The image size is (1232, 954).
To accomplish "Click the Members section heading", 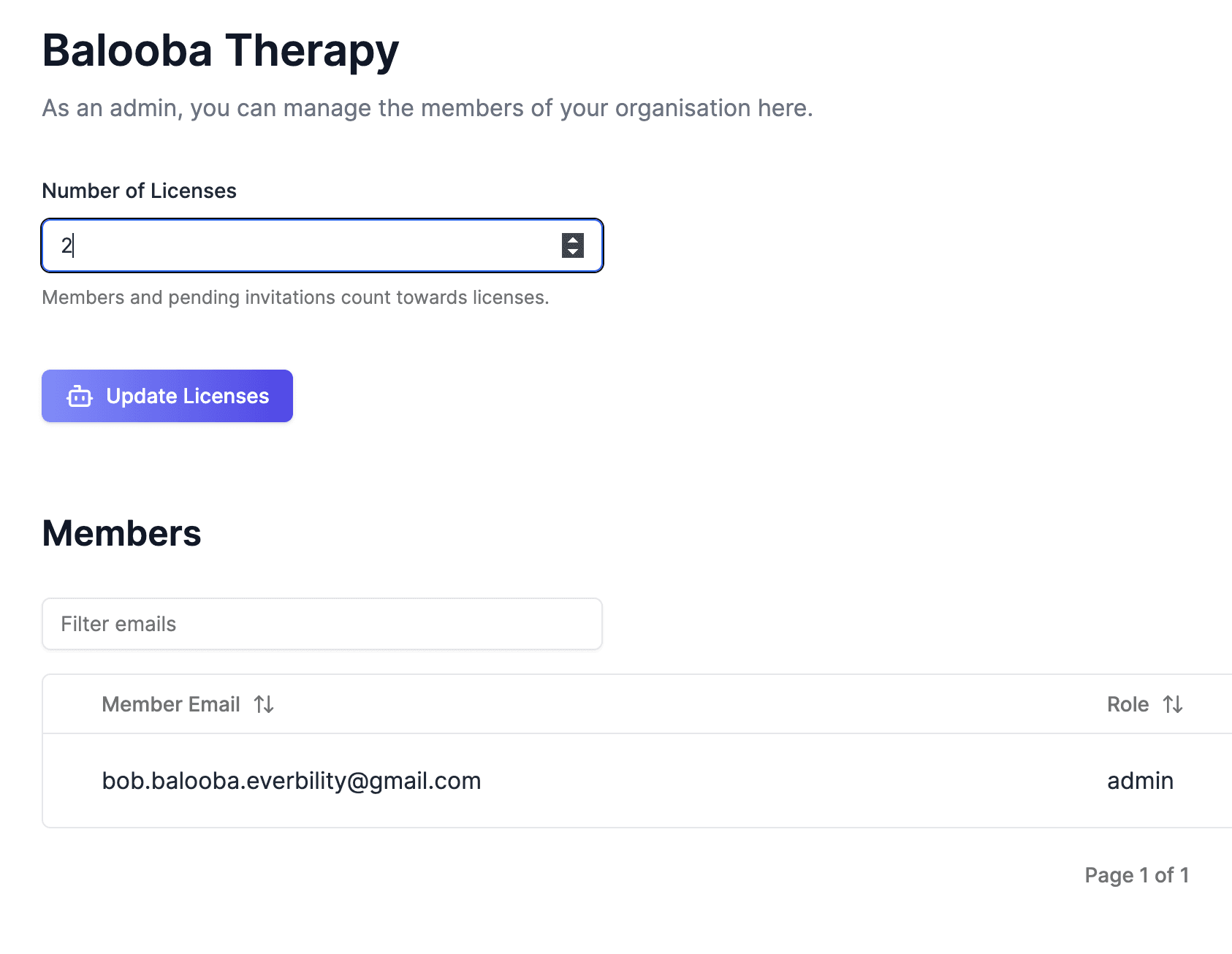I will [121, 533].
